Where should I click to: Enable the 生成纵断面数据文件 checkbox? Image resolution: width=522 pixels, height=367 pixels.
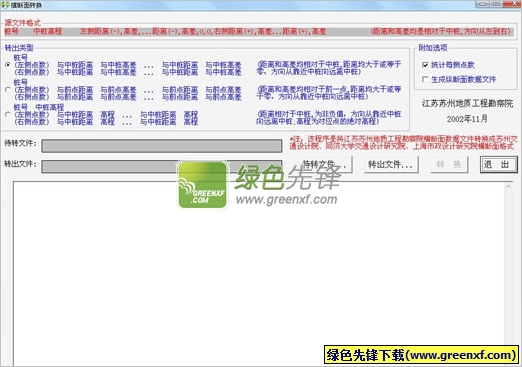[x=425, y=79]
